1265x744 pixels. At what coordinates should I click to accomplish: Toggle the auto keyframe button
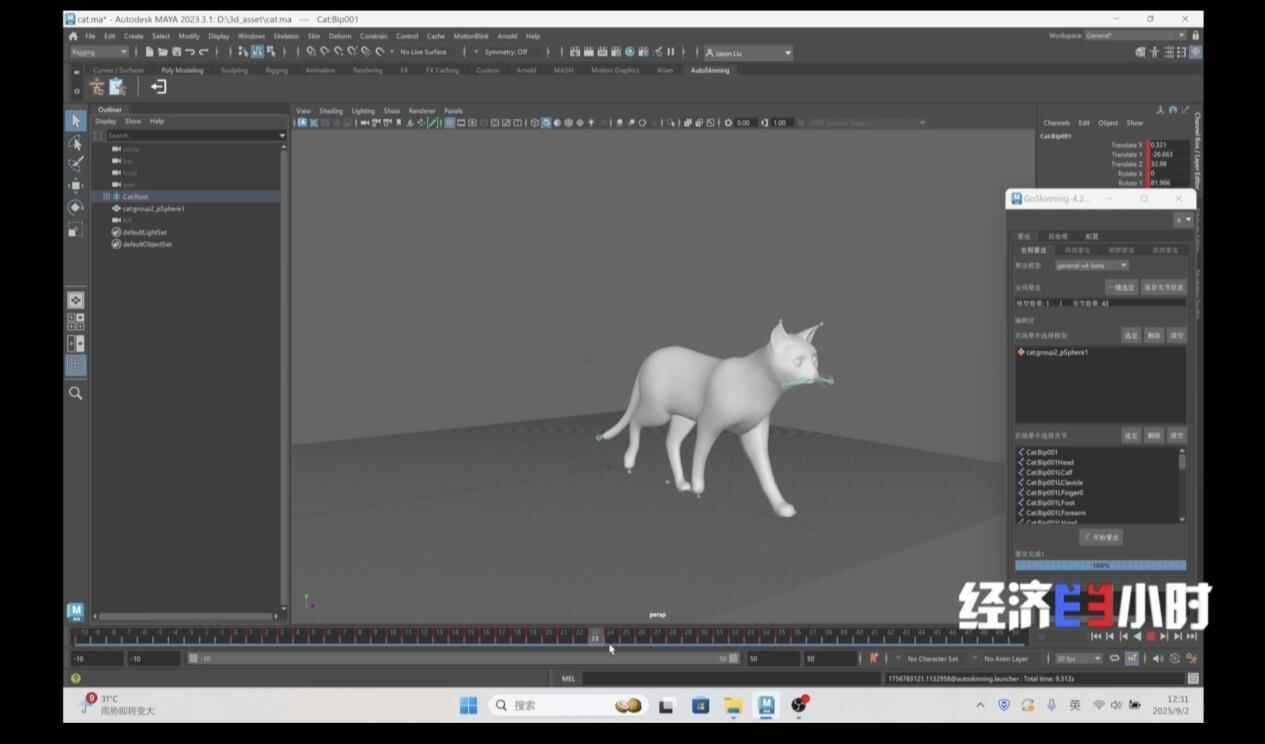[873, 659]
